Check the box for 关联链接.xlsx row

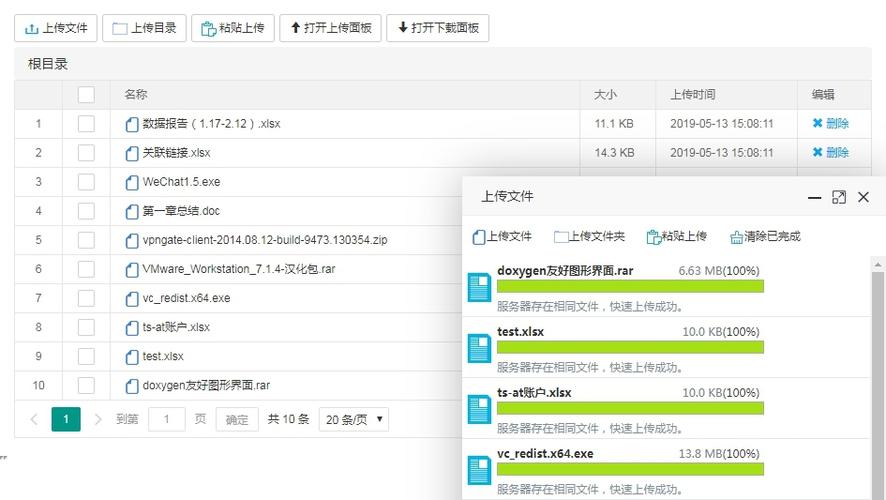pos(86,153)
